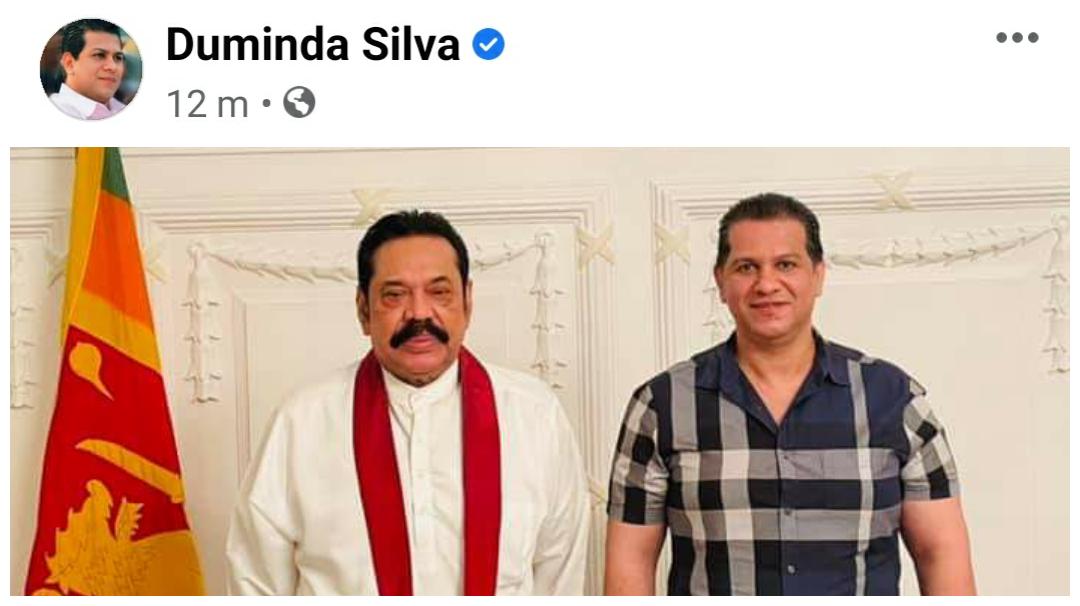1080x606 pixels.
Task: Click the blue verified badge checkmark
Action: point(488,44)
